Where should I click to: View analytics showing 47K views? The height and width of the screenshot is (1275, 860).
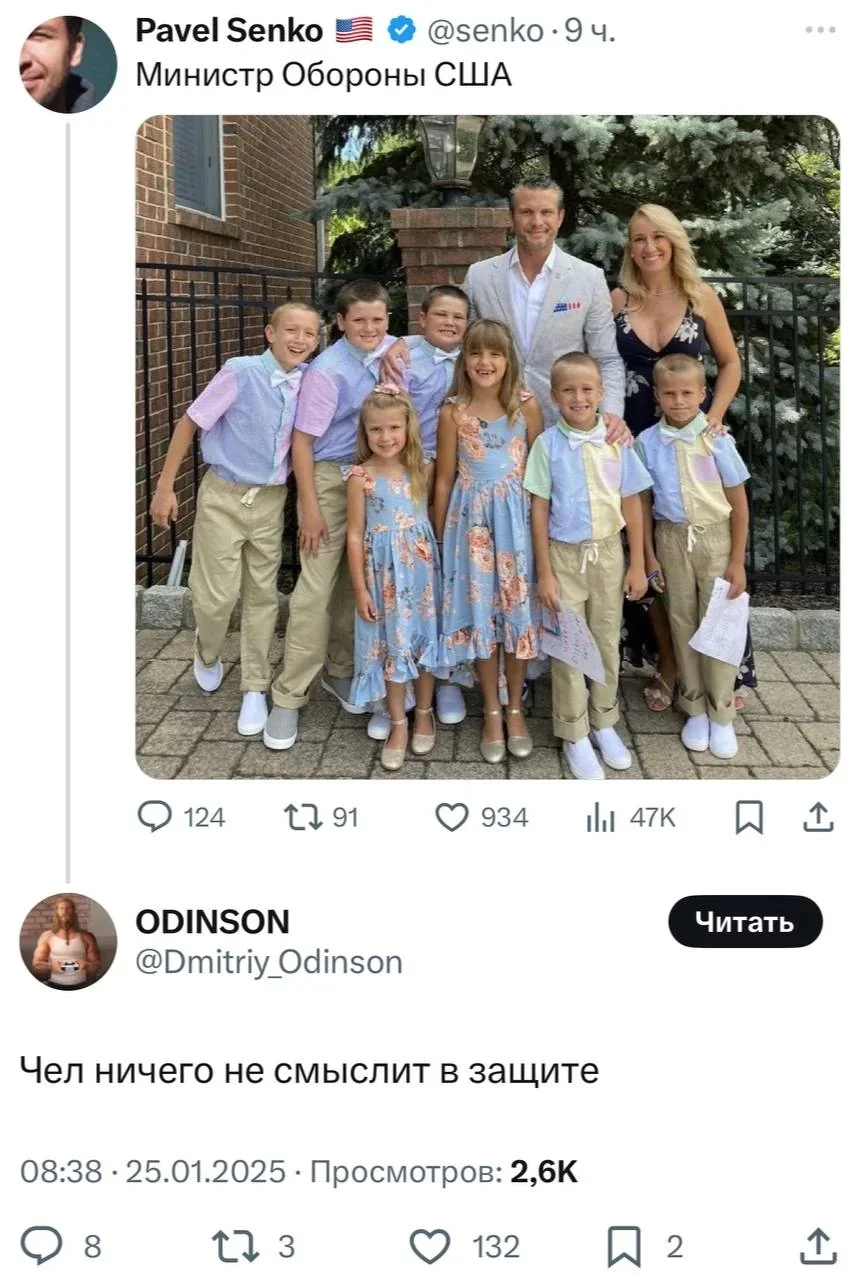600,818
